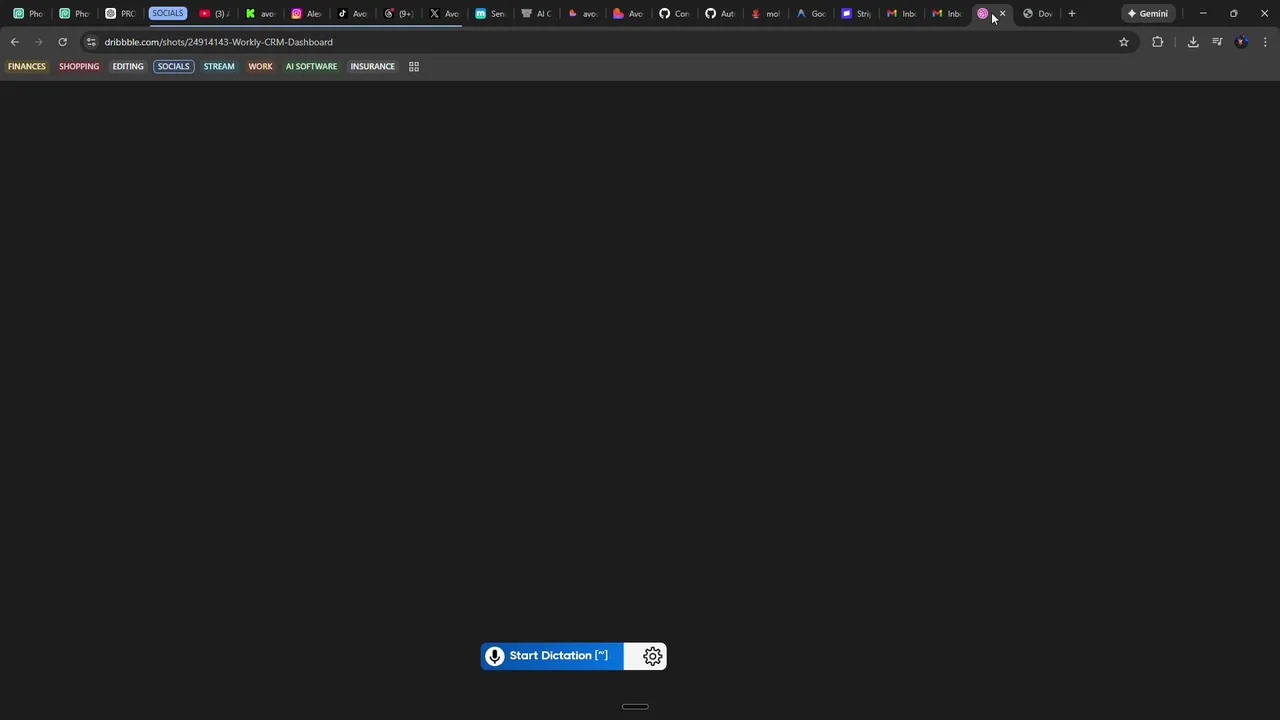This screenshot has height=720, width=1280.
Task: Open the WORK bookmark folder
Action: click(x=260, y=66)
